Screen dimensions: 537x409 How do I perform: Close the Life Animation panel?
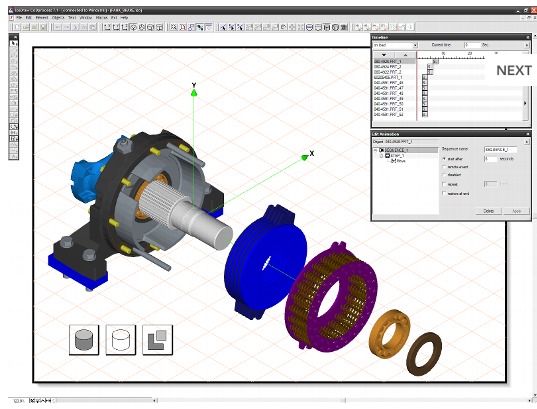(x=527, y=134)
